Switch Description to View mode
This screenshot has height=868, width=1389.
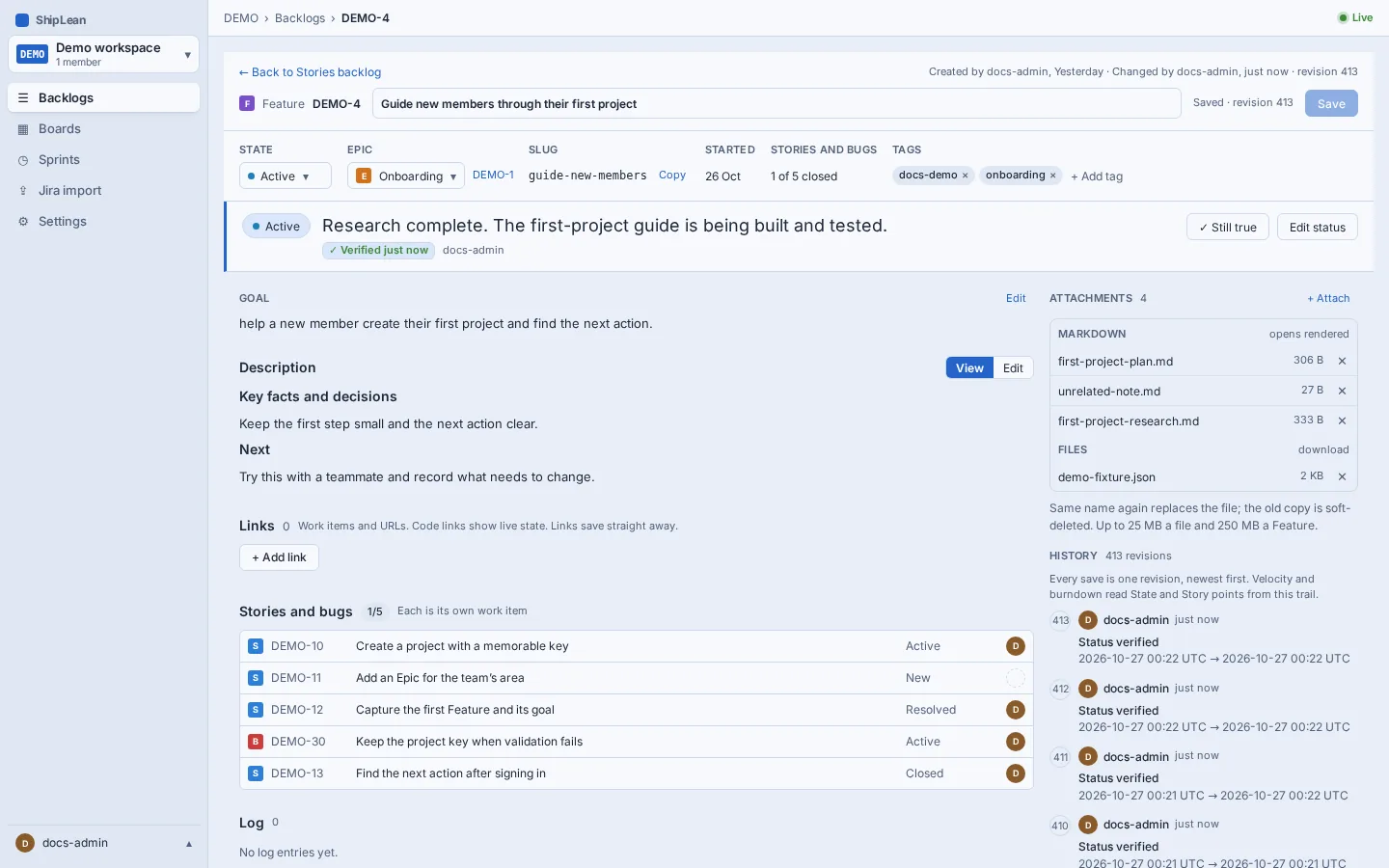point(969,368)
